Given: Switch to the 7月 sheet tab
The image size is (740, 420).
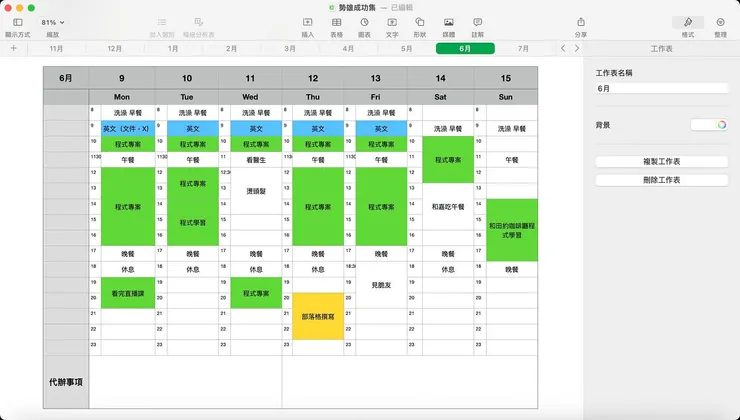Looking at the screenshot, I should pyautogui.click(x=523, y=49).
